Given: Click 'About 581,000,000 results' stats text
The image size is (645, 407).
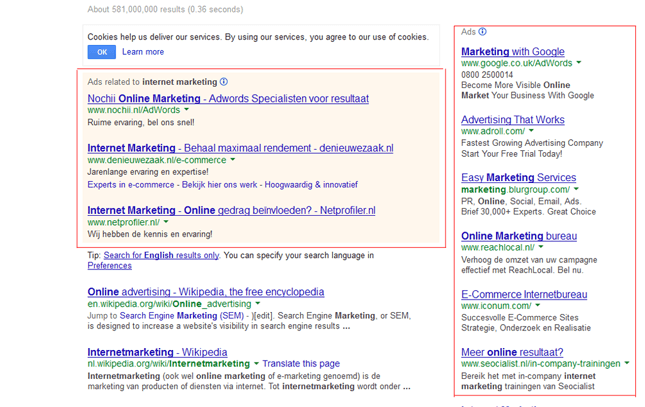Looking at the screenshot, I should pyautogui.click(x=165, y=9).
